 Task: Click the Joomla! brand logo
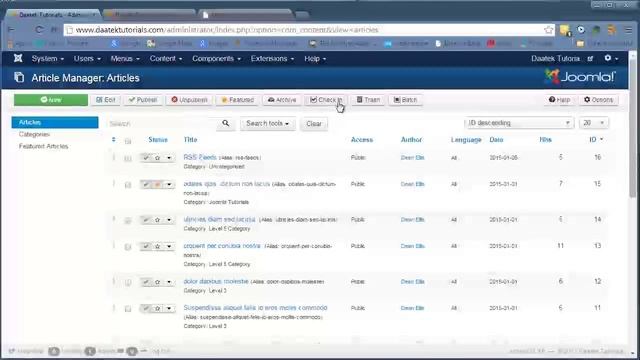[580, 77]
